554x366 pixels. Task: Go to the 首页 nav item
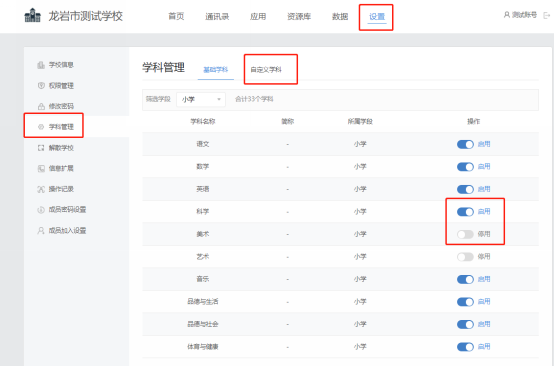(176, 16)
